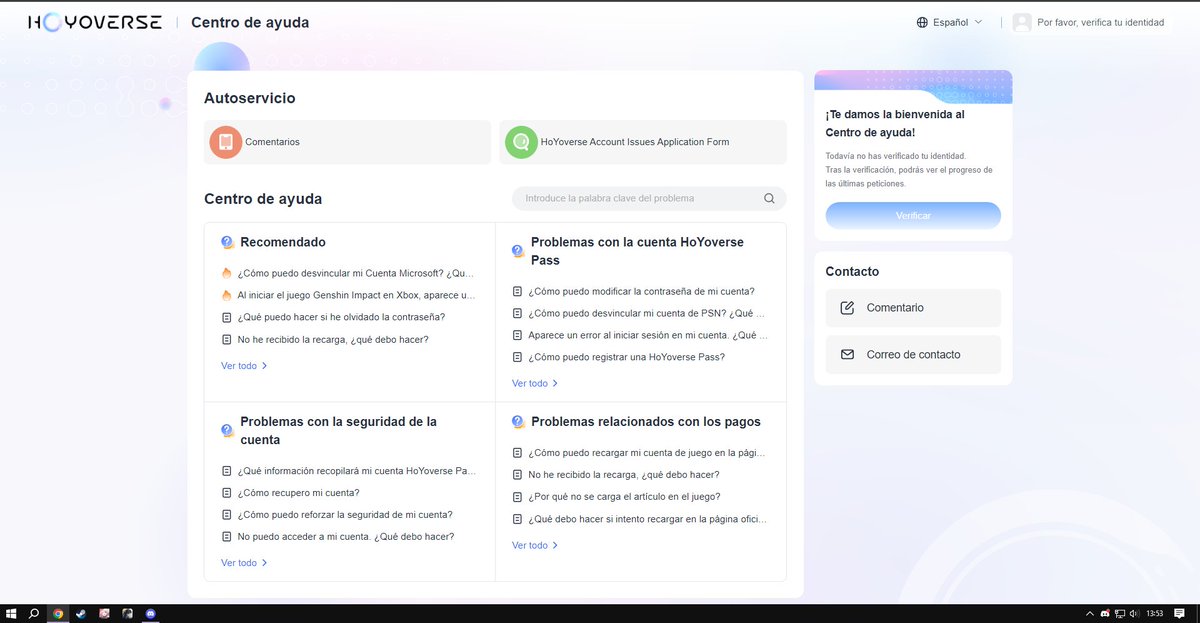
Task: Open '¿Cómo puedo reforzar la seguridad de mi cuenta?'
Action: (x=345, y=515)
